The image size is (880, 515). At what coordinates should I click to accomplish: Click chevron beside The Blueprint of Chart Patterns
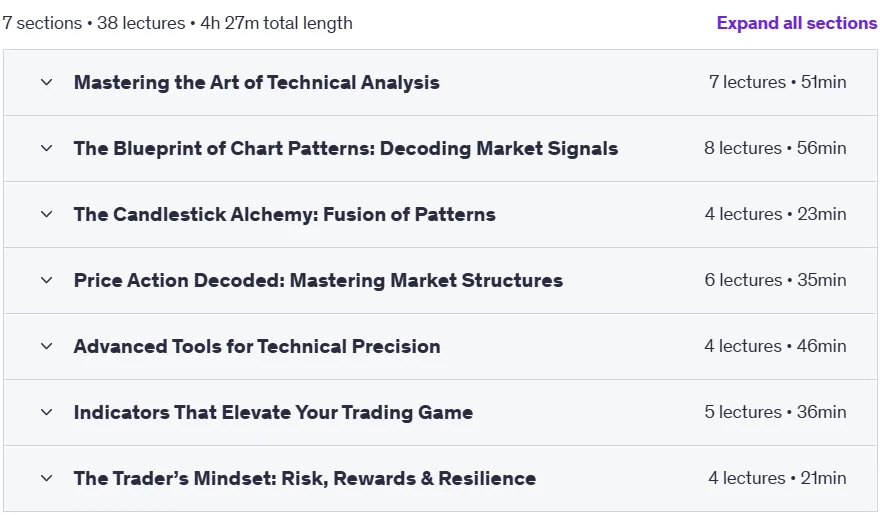(47, 149)
